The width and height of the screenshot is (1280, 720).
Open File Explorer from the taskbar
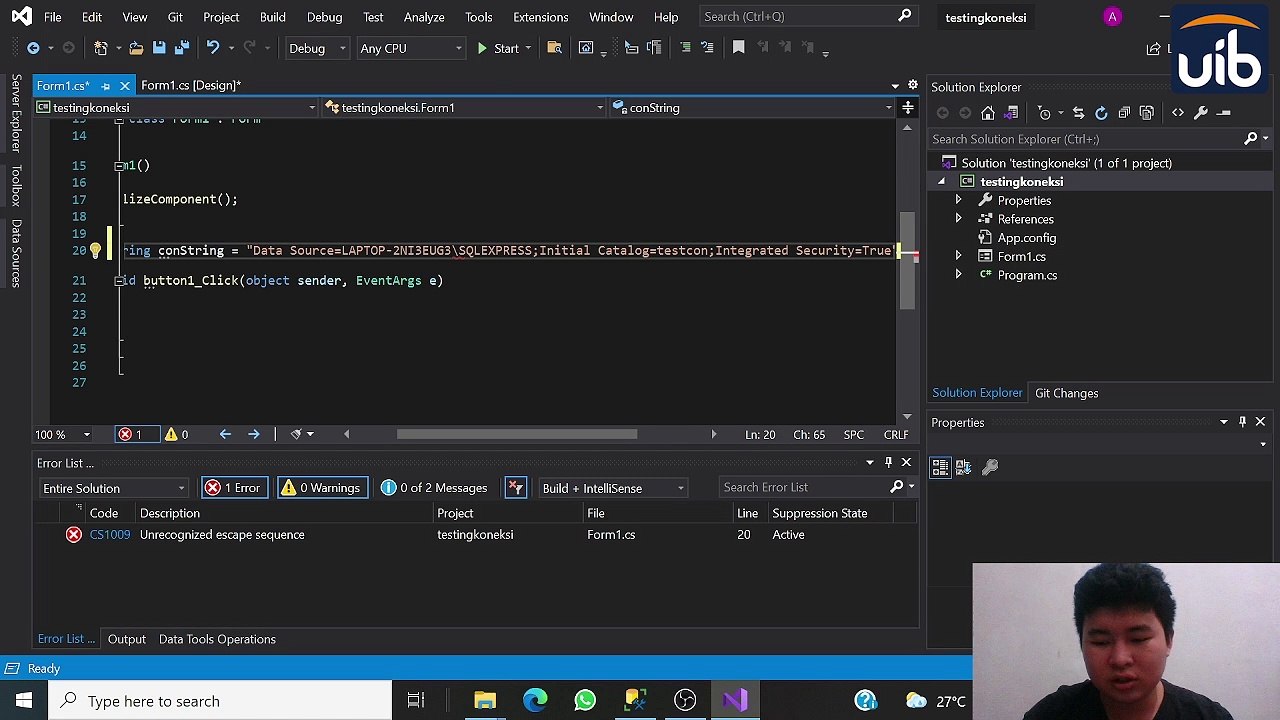(485, 701)
